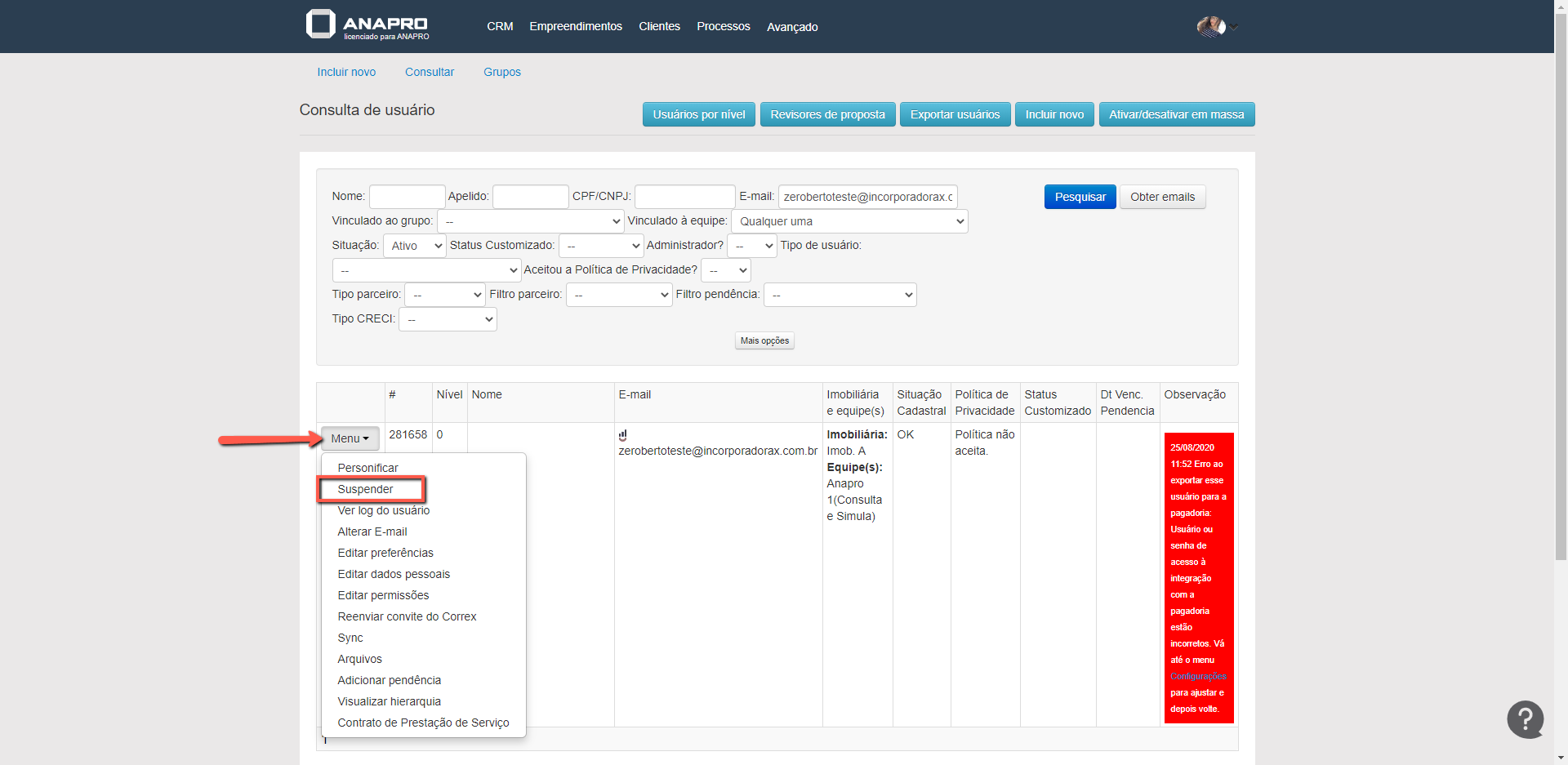
Task: Click the Pesquisar button
Action: coord(1080,197)
